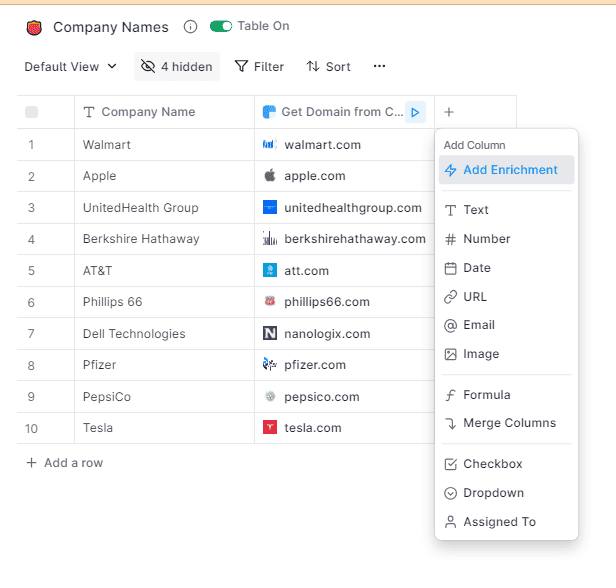Select the AT&T company cell
This screenshot has width=616, height=588.
(x=164, y=271)
